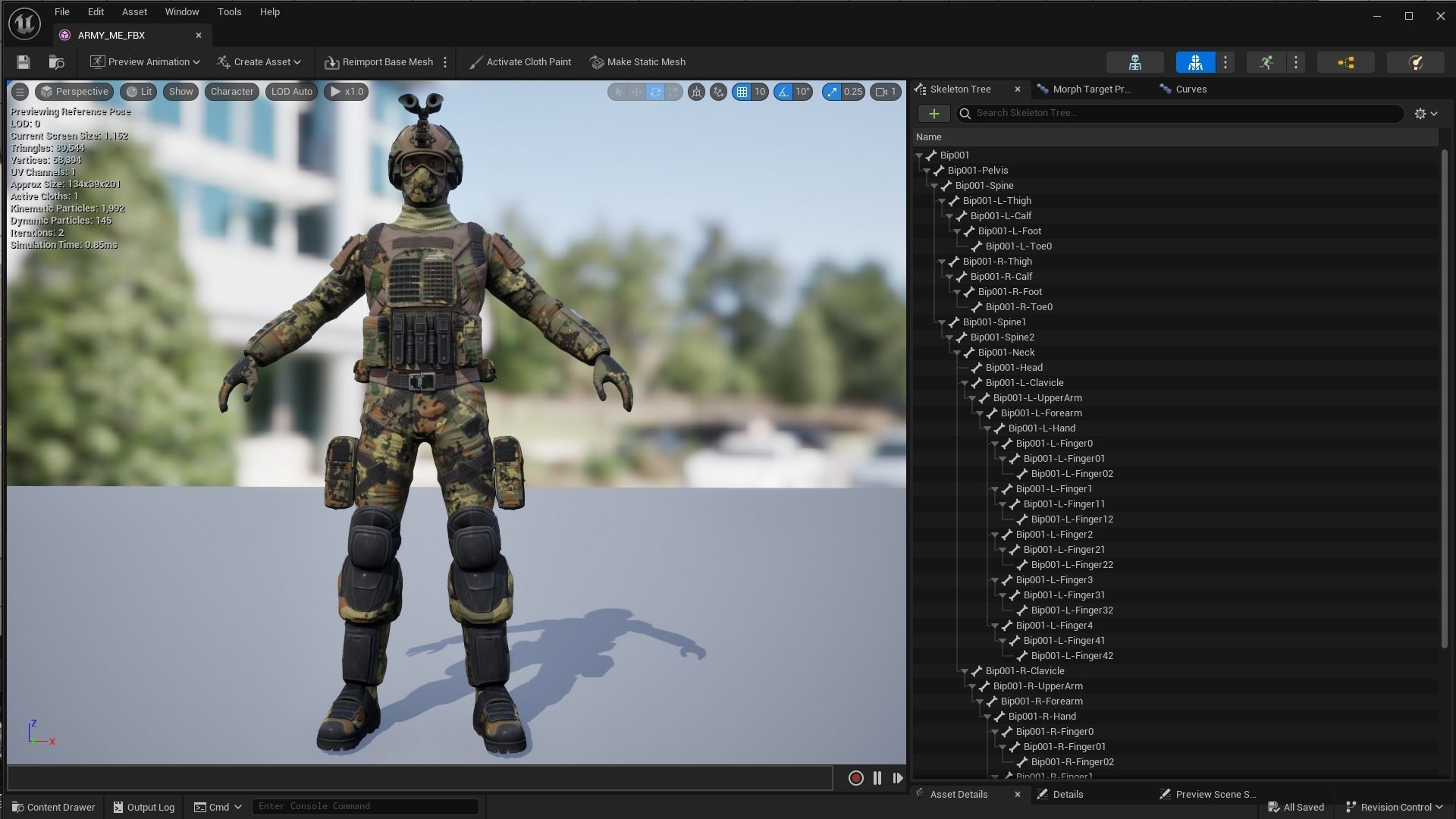Click the Reimport Base Mesh button
This screenshot has width=1456, height=819.
tap(379, 62)
